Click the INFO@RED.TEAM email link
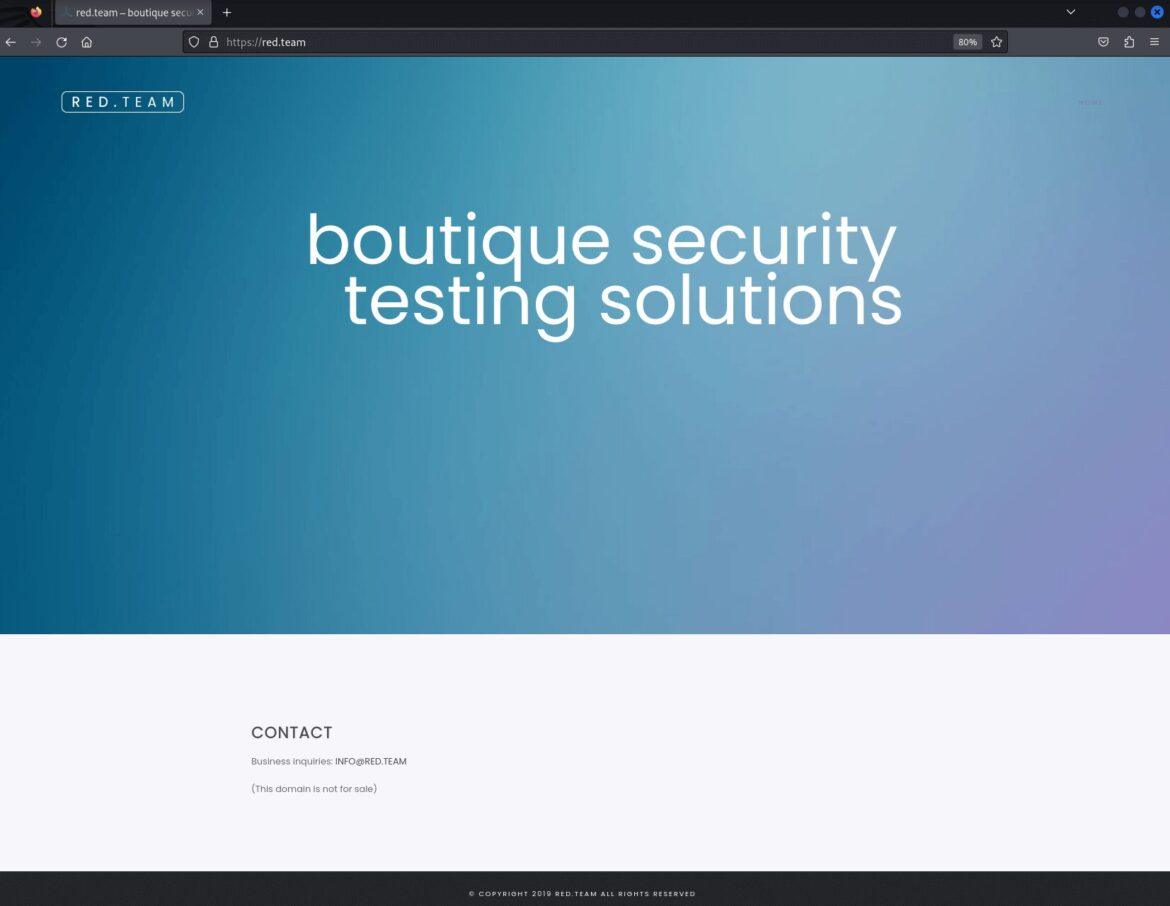1170x906 pixels. click(370, 762)
